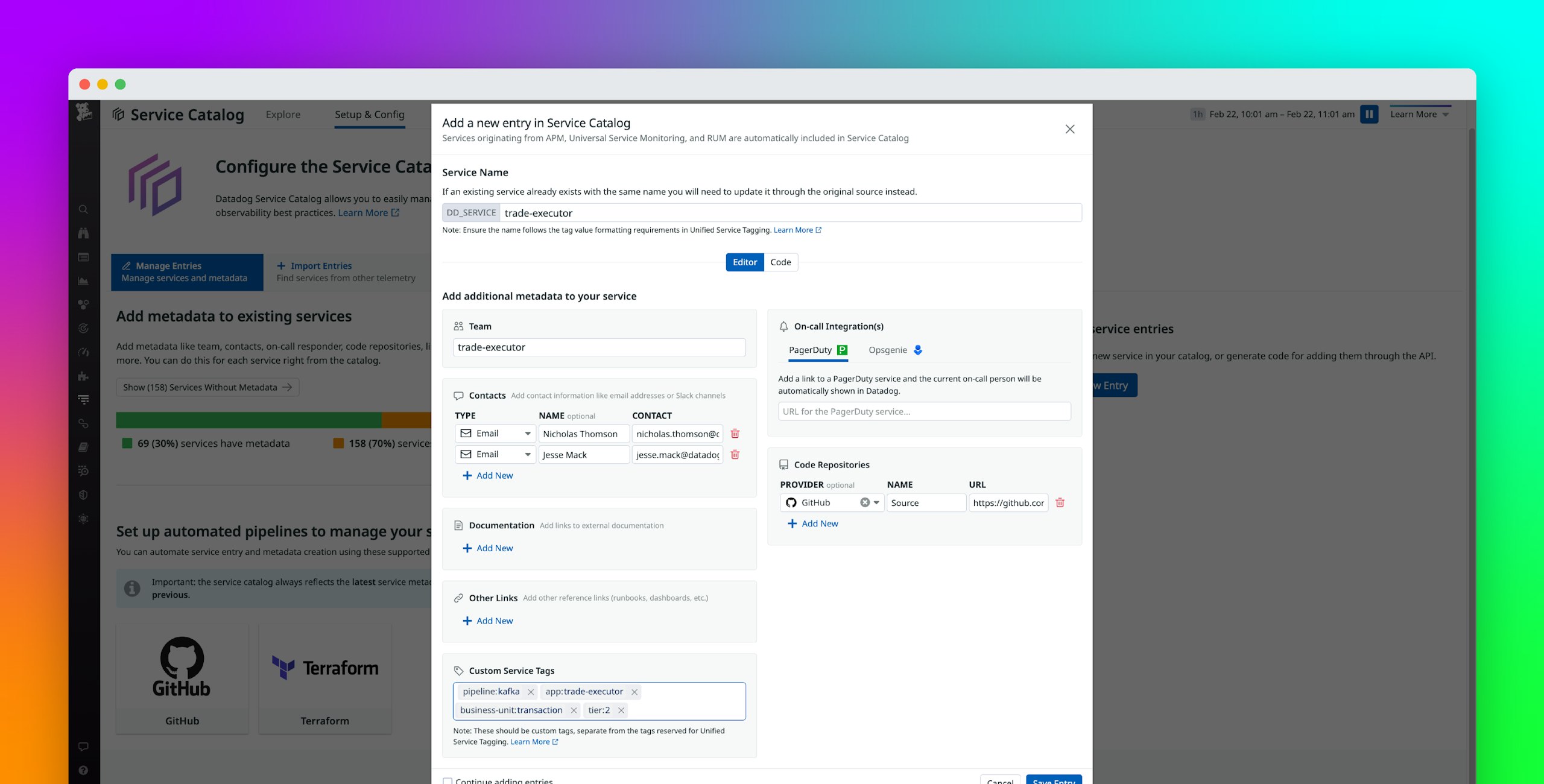Switch On-call Integration to Opsgenie
1544x784 pixels.
[x=888, y=350]
